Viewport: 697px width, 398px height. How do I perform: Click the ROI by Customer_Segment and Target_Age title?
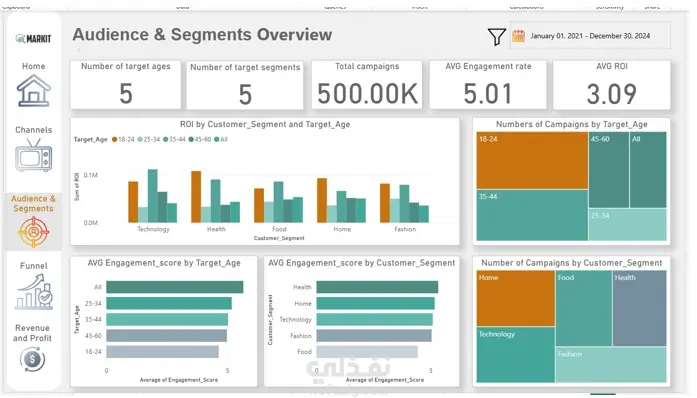[265, 125]
